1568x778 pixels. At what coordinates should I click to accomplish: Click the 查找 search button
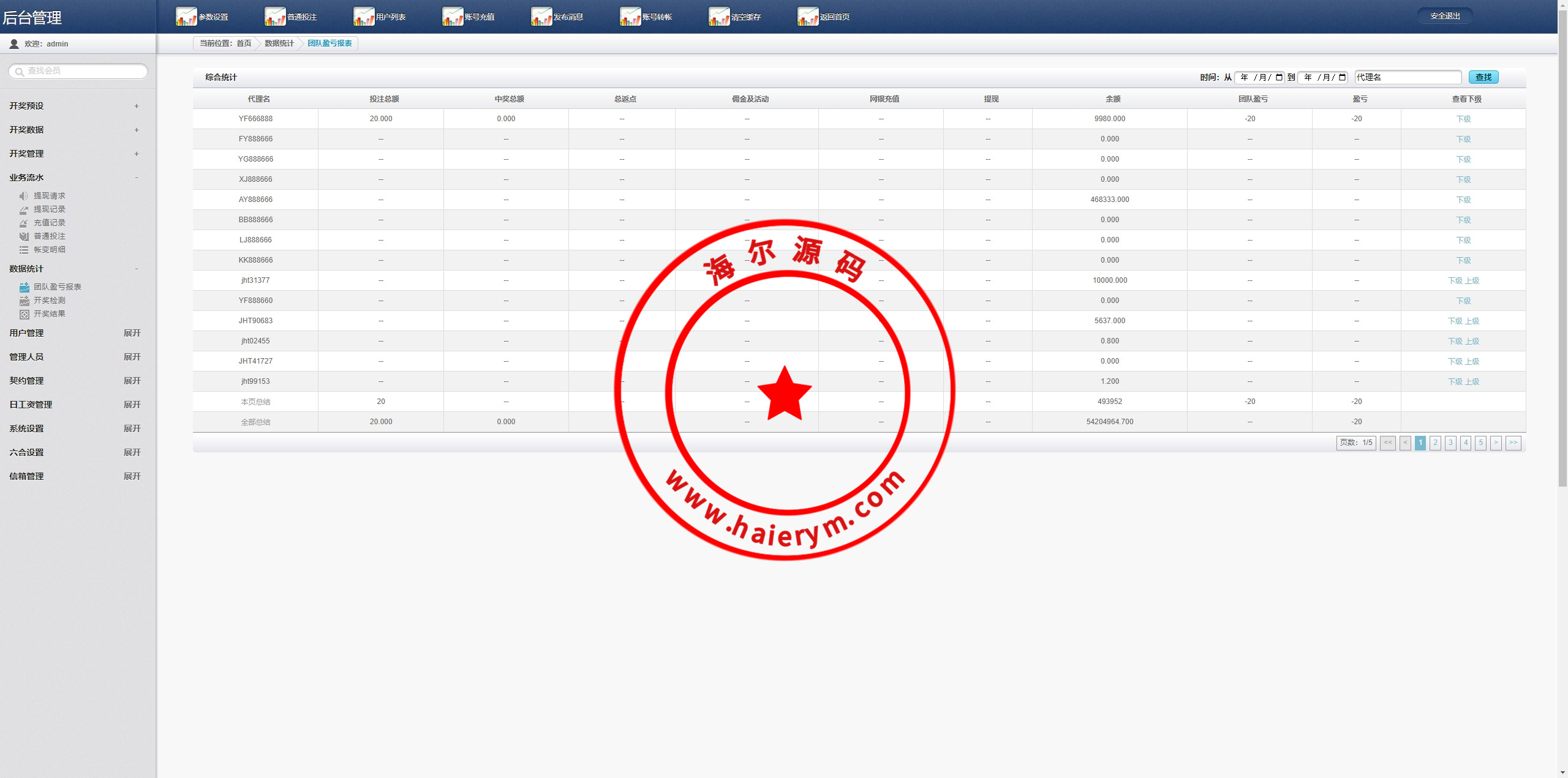coord(1483,77)
